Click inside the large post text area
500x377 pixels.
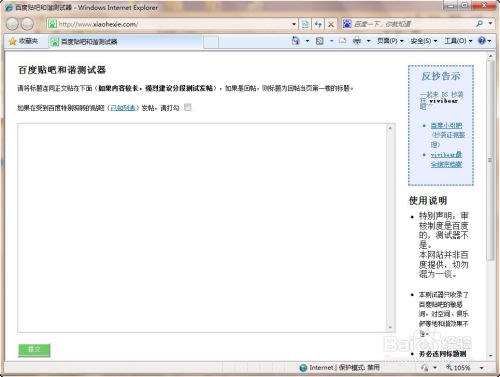(203, 228)
